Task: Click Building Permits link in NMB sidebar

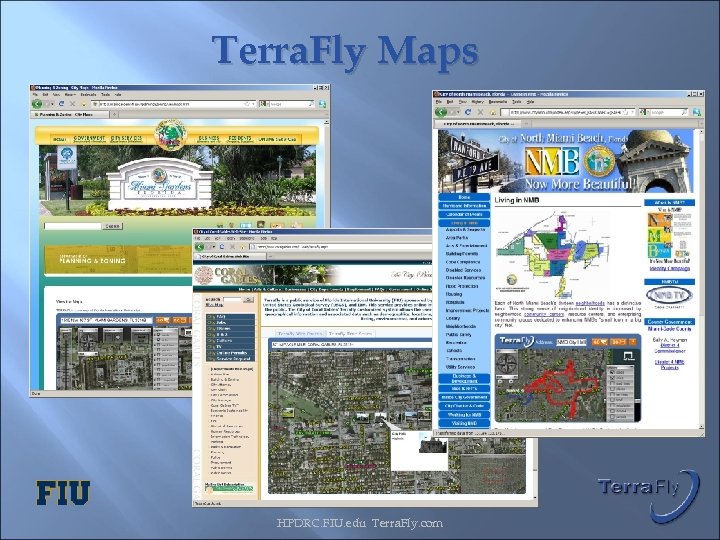Action: 462,253
